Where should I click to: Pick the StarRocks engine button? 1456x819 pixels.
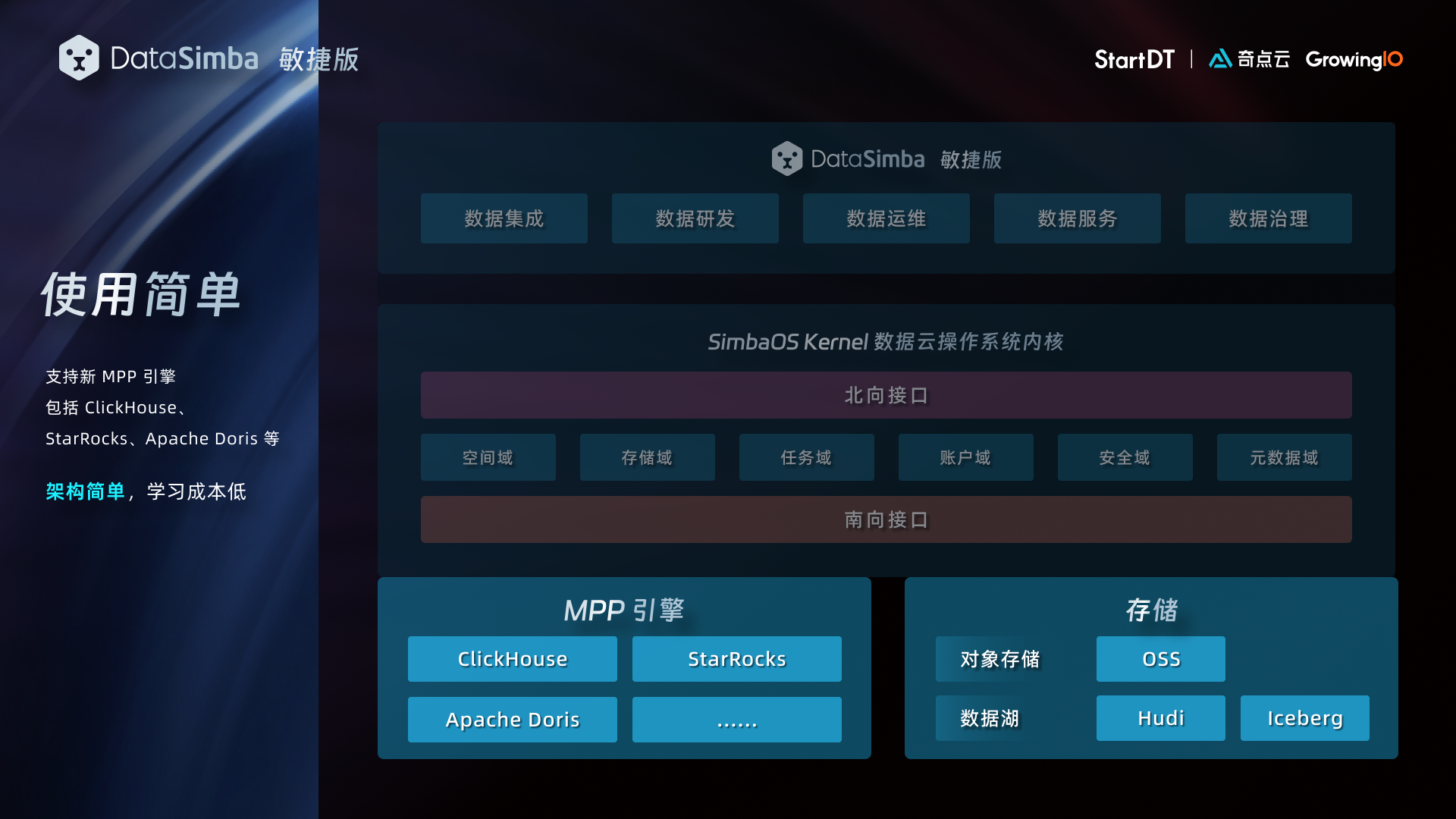[x=736, y=659]
